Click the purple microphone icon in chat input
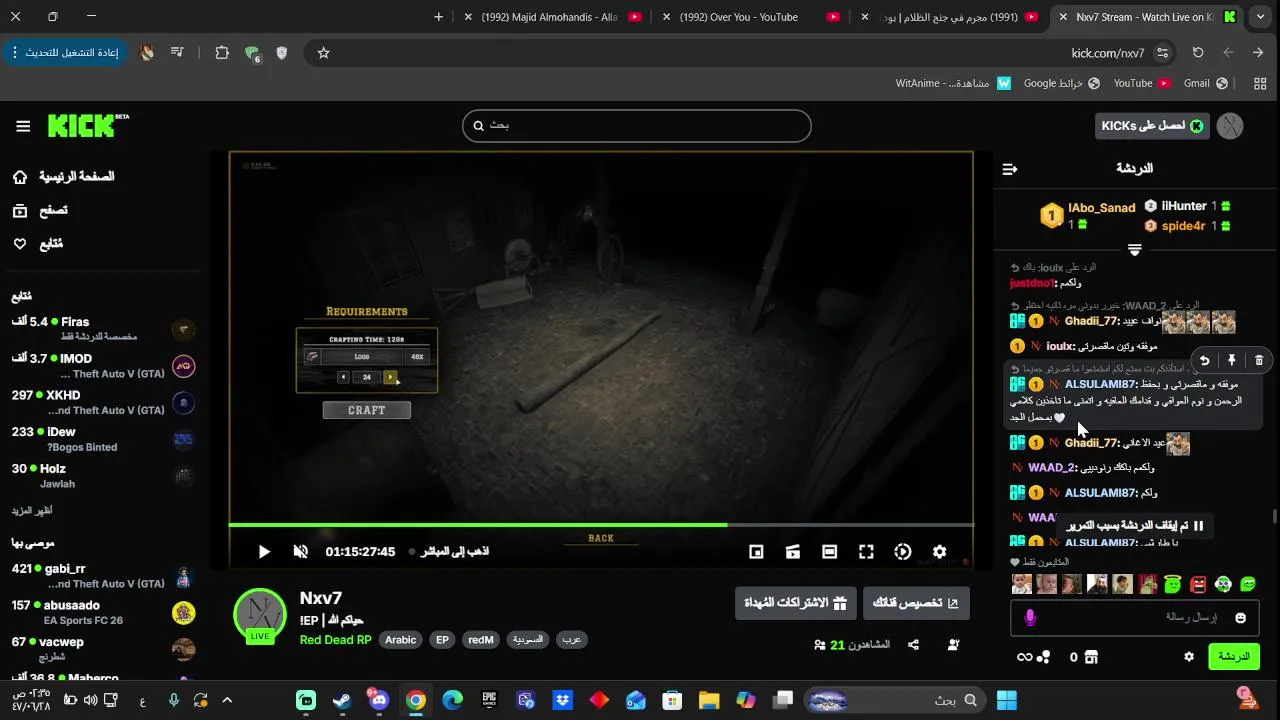This screenshot has width=1280, height=720. pos(1030,618)
